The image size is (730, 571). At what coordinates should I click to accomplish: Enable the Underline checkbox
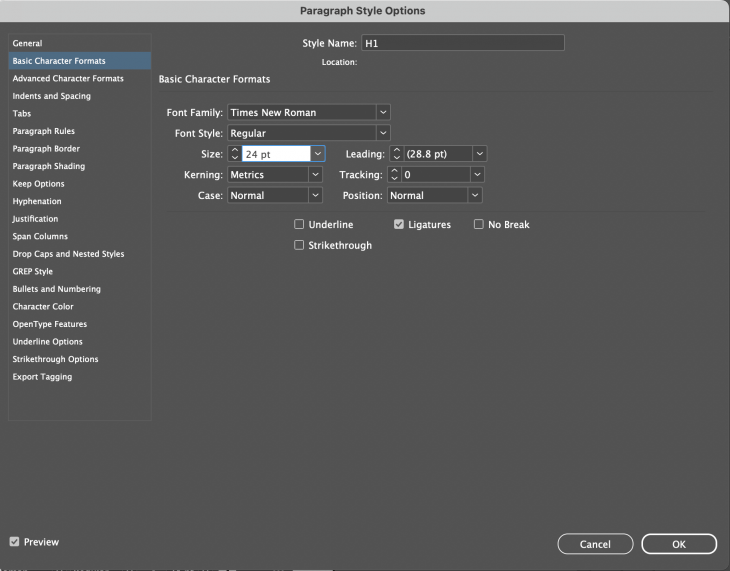[x=299, y=225]
